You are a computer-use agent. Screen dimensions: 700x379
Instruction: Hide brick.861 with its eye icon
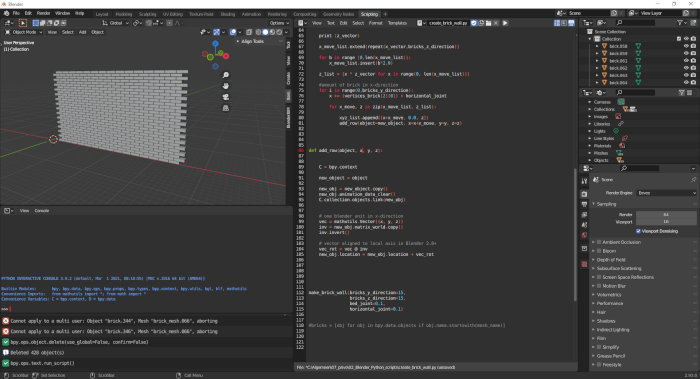[x=686, y=61]
